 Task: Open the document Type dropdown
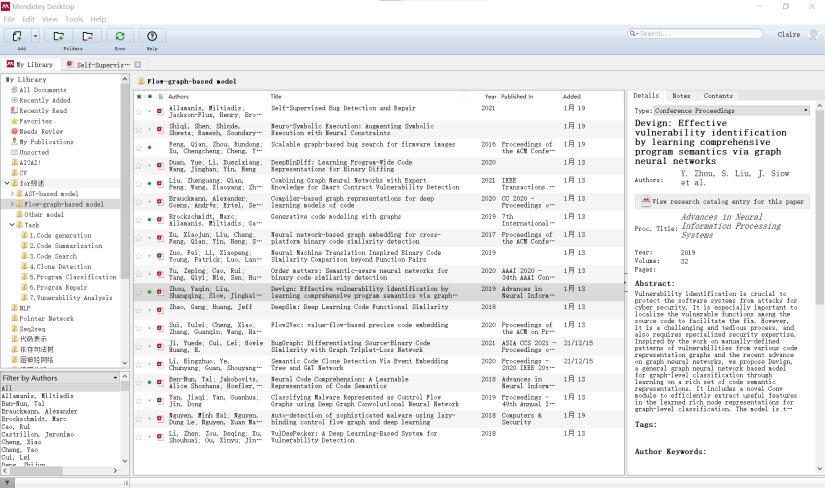(806, 110)
